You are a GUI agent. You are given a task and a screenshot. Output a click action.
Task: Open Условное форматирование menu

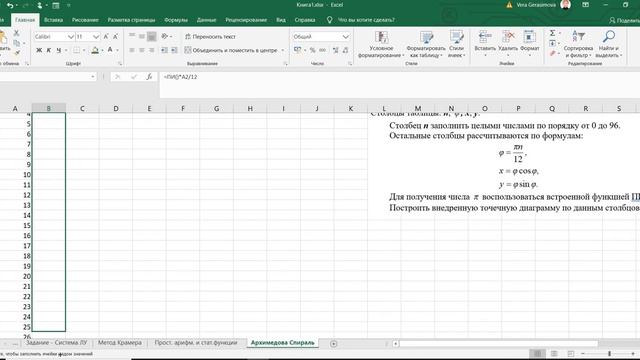pyautogui.click(x=381, y=44)
